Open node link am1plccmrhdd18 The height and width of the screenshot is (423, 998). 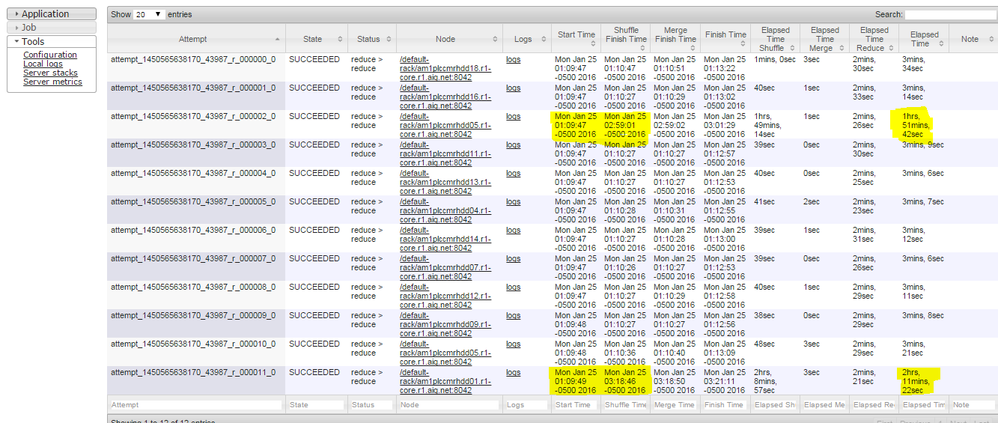tap(446, 67)
